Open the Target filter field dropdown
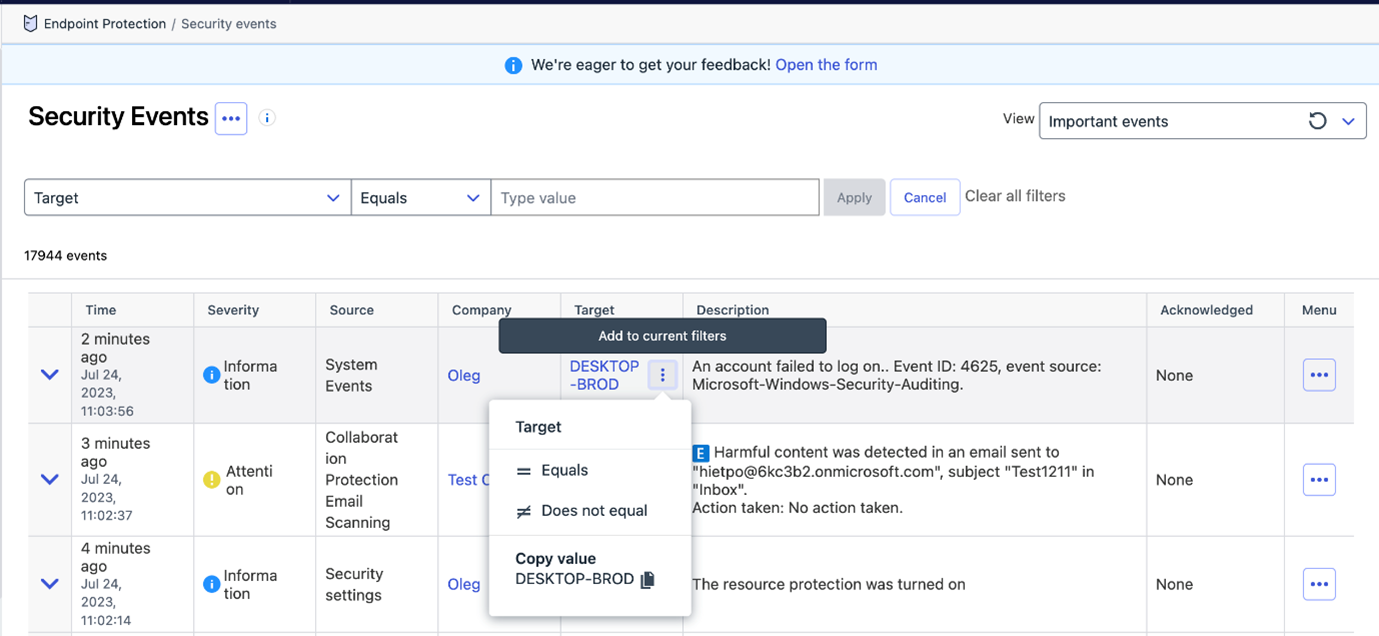 (x=188, y=198)
